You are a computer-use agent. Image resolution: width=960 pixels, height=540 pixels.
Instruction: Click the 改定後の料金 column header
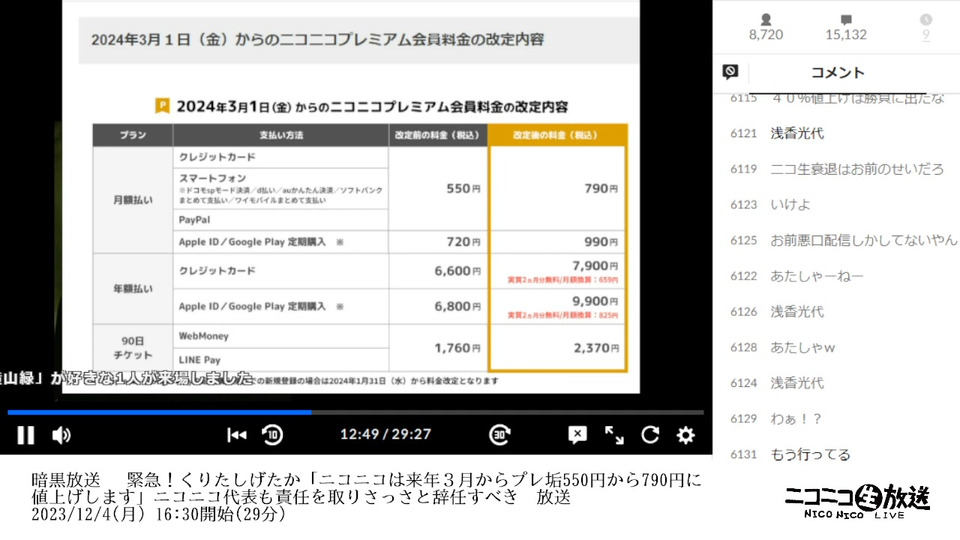pyautogui.click(x=557, y=135)
